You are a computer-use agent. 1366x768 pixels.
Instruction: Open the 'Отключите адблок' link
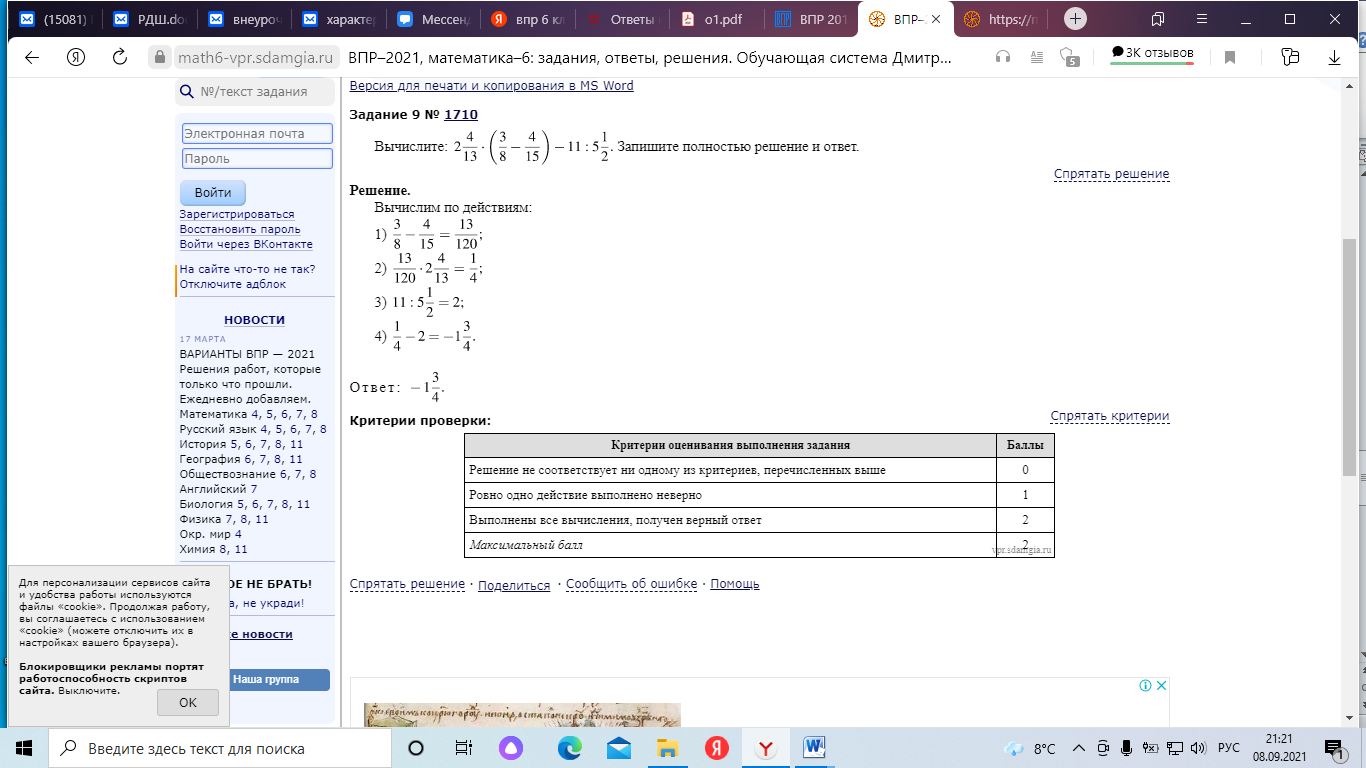tap(233, 284)
